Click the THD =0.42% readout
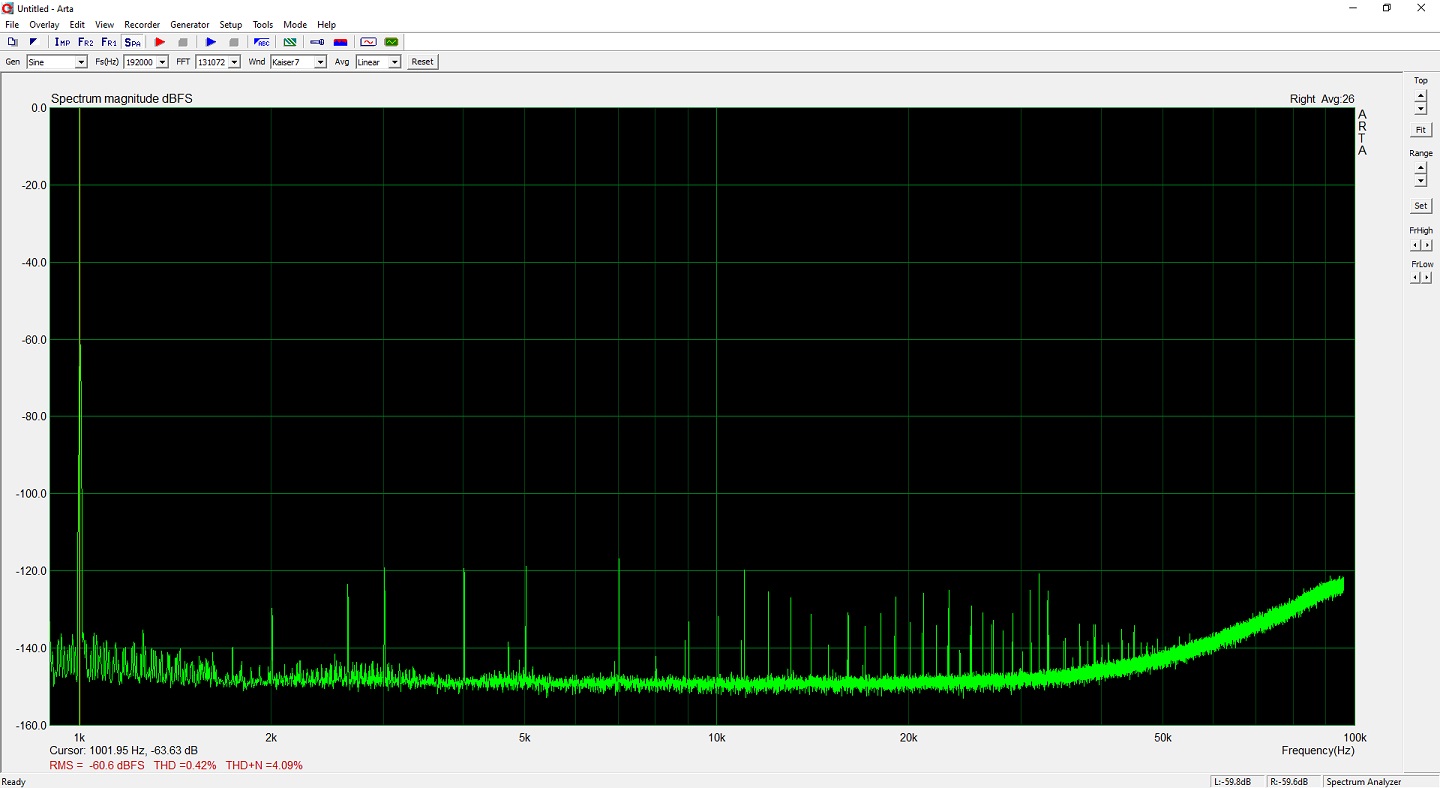The height and width of the screenshot is (788, 1440). pyautogui.click(x=185, y=765)
